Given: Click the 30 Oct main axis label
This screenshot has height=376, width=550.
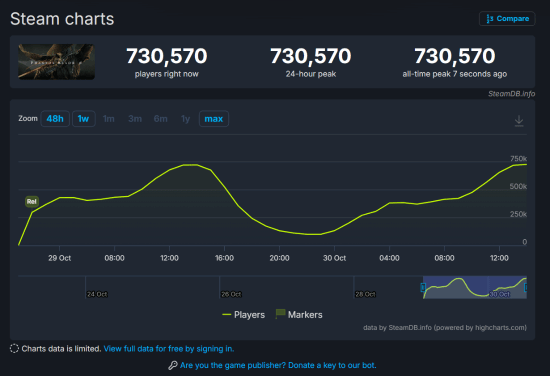Looking at the screenshot, I should 334,258.
